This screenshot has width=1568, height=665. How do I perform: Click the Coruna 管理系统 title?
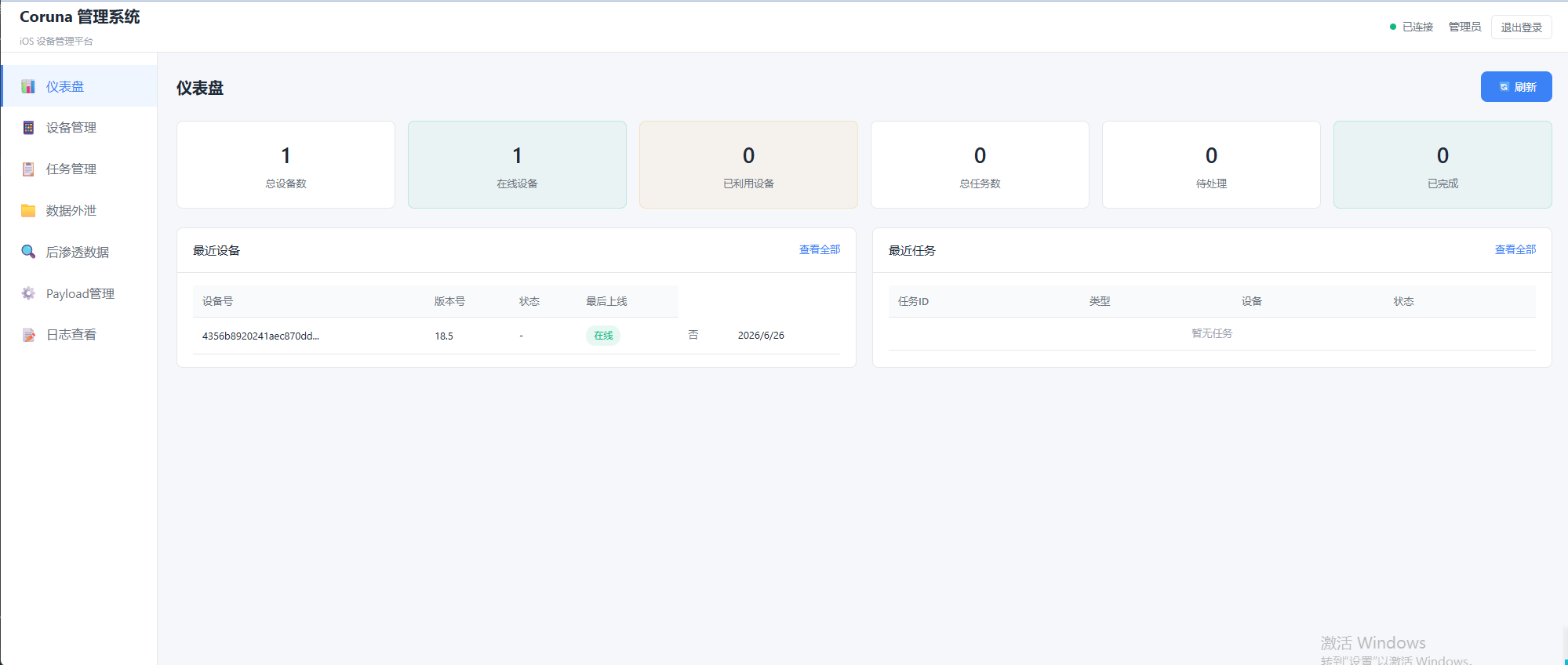click(79, 16)
